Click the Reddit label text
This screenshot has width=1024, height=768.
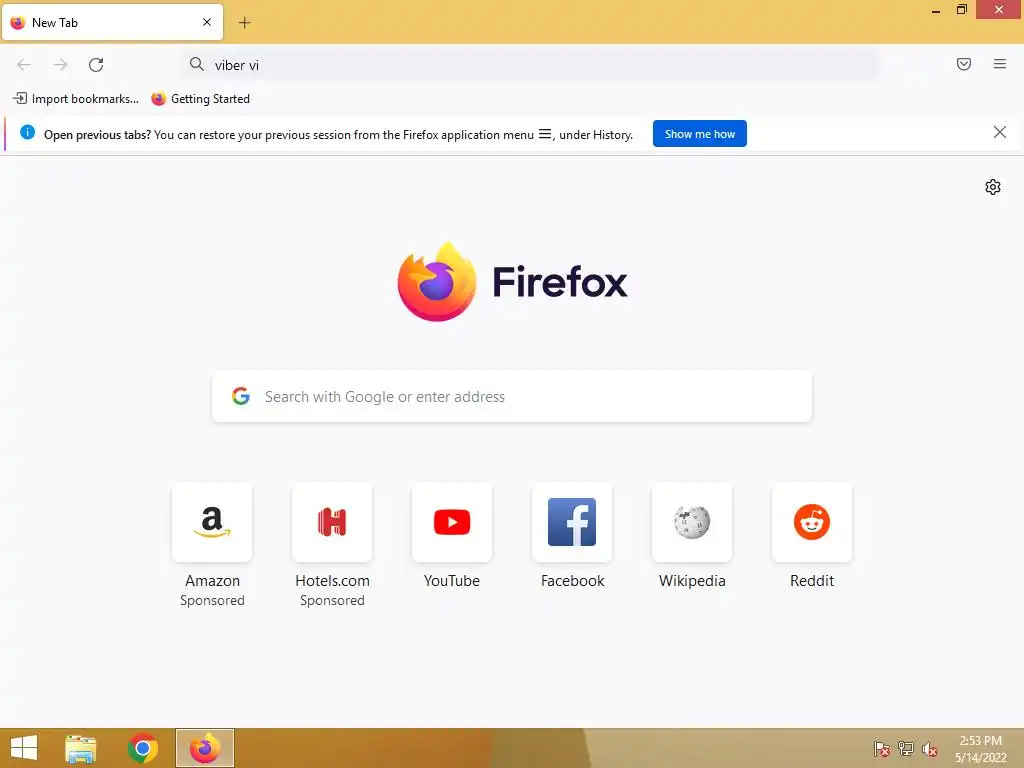[812, 581]
